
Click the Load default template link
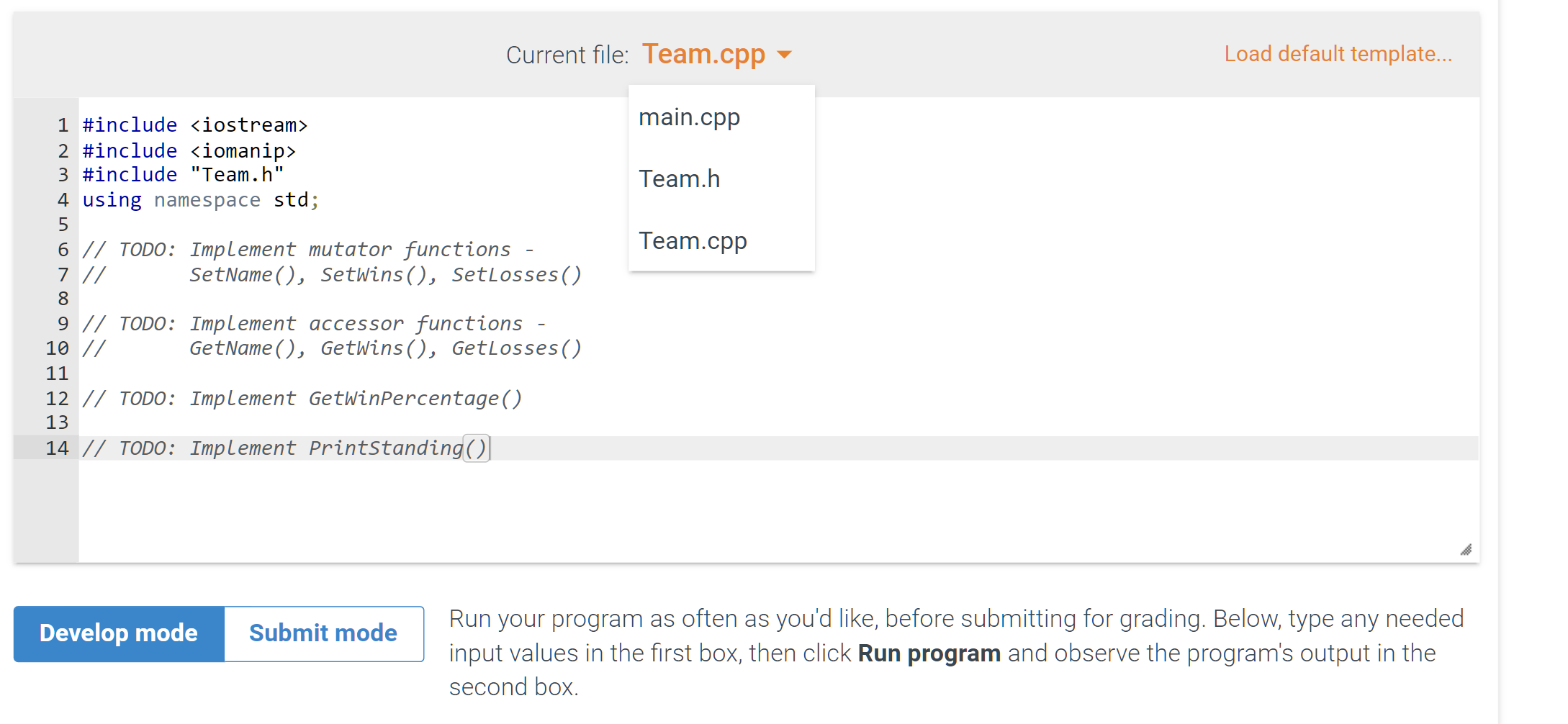click(x=1337, y=53)
